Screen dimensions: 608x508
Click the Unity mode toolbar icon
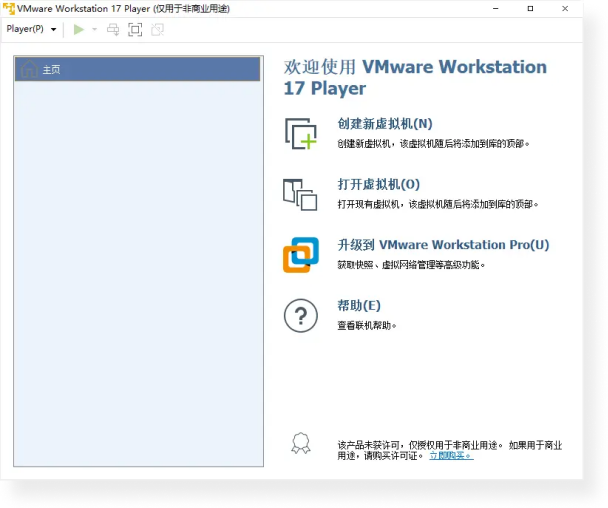click(x=157, y=29)
